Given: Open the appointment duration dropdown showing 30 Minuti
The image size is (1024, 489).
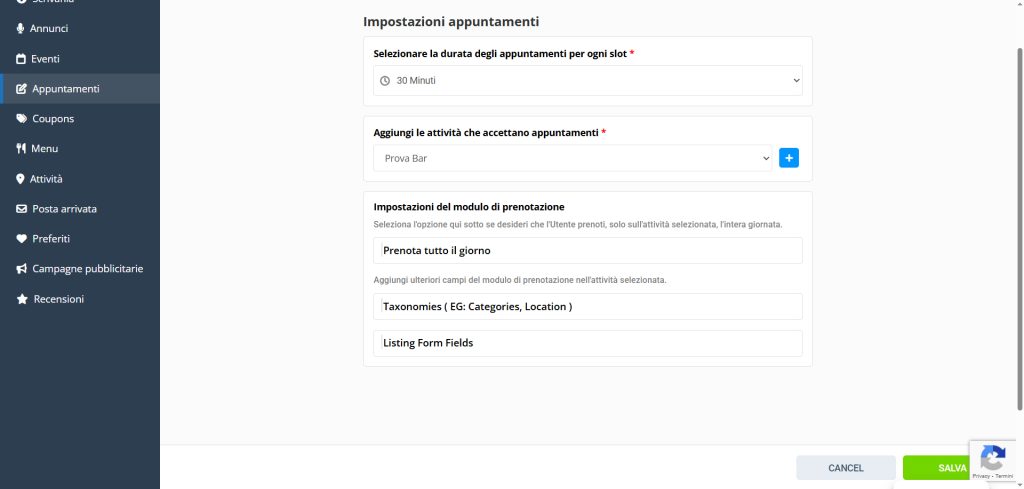Looking at the screenshot, I should click(588, 80).
